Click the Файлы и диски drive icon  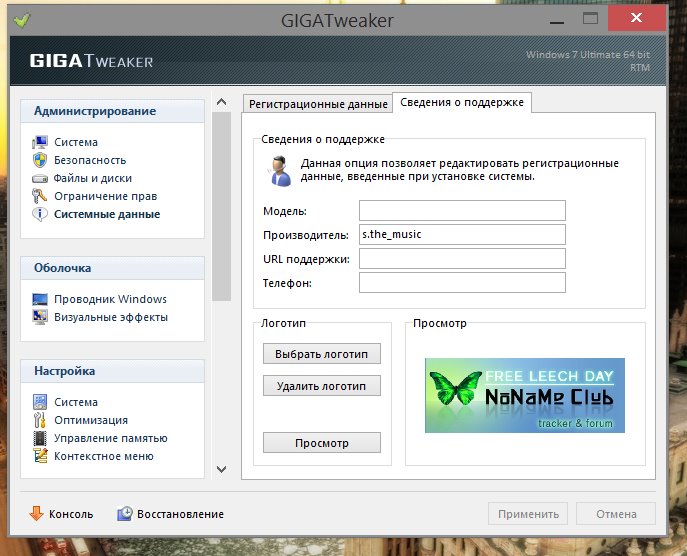pyautogui.click(x=40, y=178)
